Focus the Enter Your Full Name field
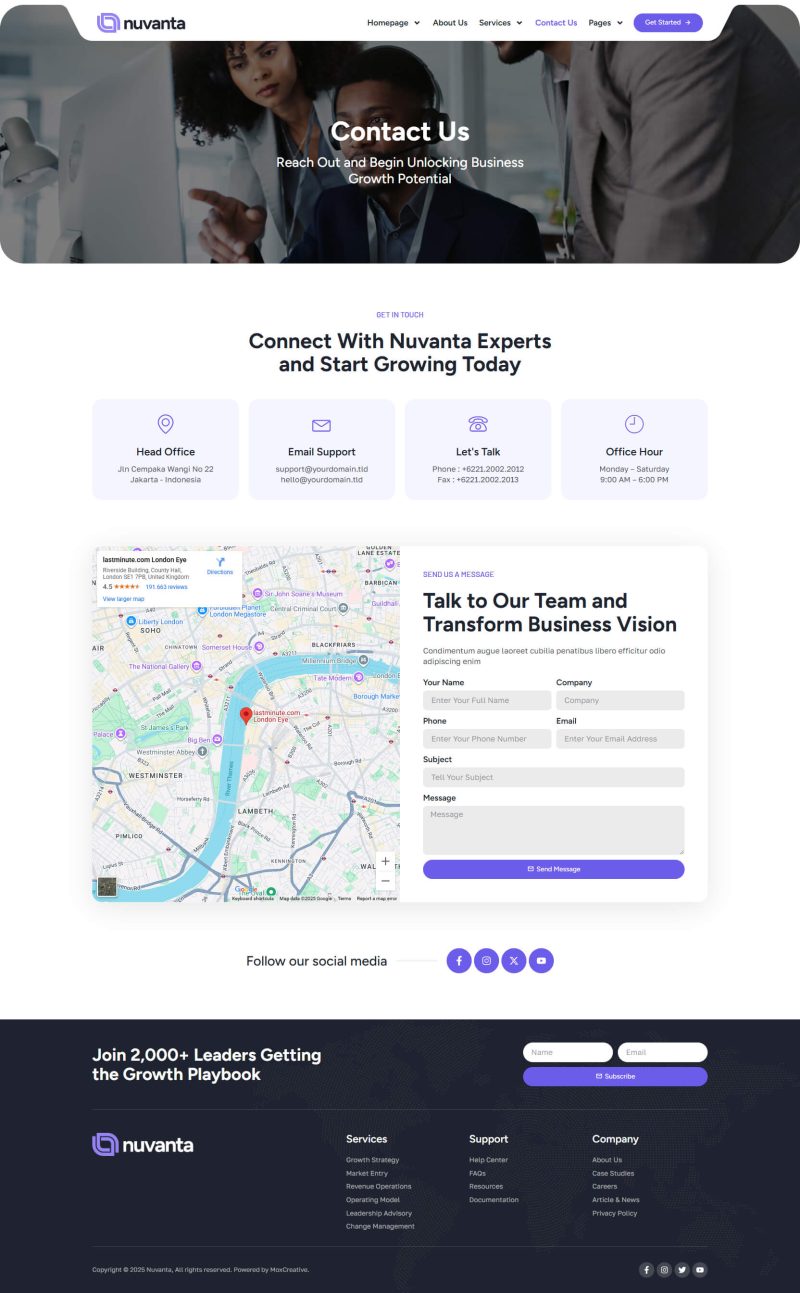 [x=486, y=700]
